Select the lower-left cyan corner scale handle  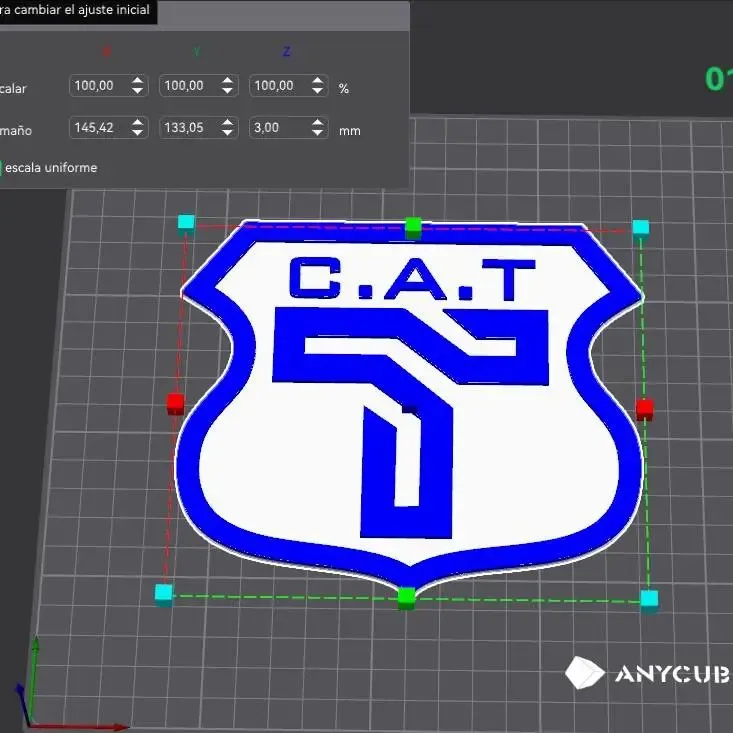[x=164, y=595]
